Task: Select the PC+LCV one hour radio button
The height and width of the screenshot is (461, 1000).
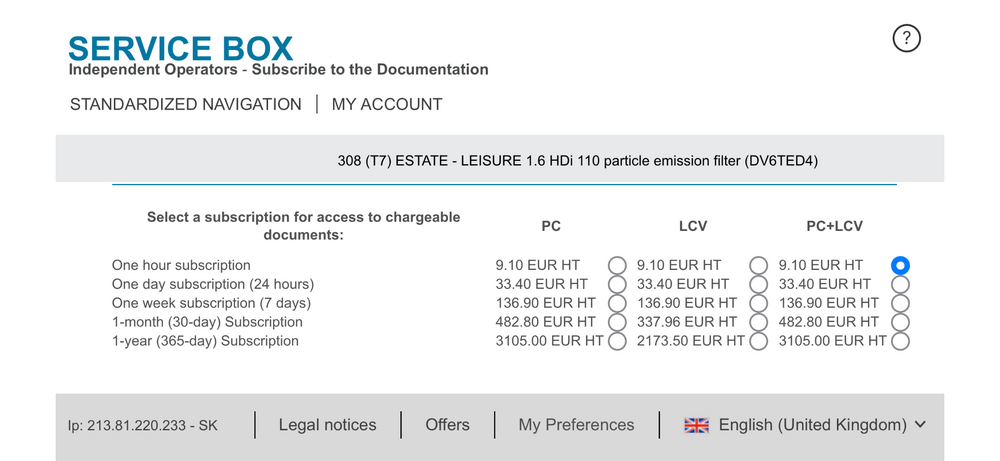Action: tap(900, 265)
